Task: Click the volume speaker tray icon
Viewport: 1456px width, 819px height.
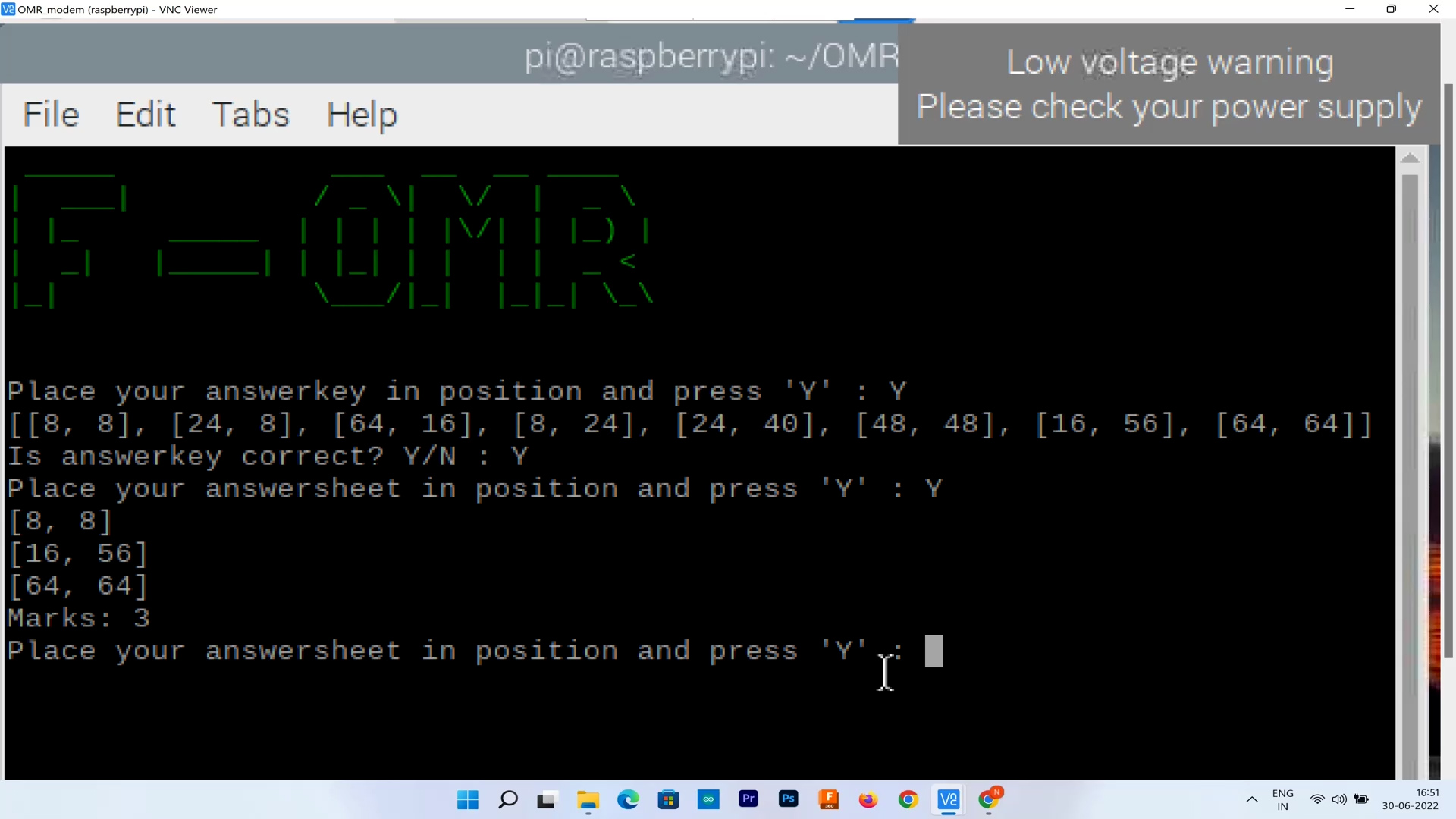Action: (1339, 799)
